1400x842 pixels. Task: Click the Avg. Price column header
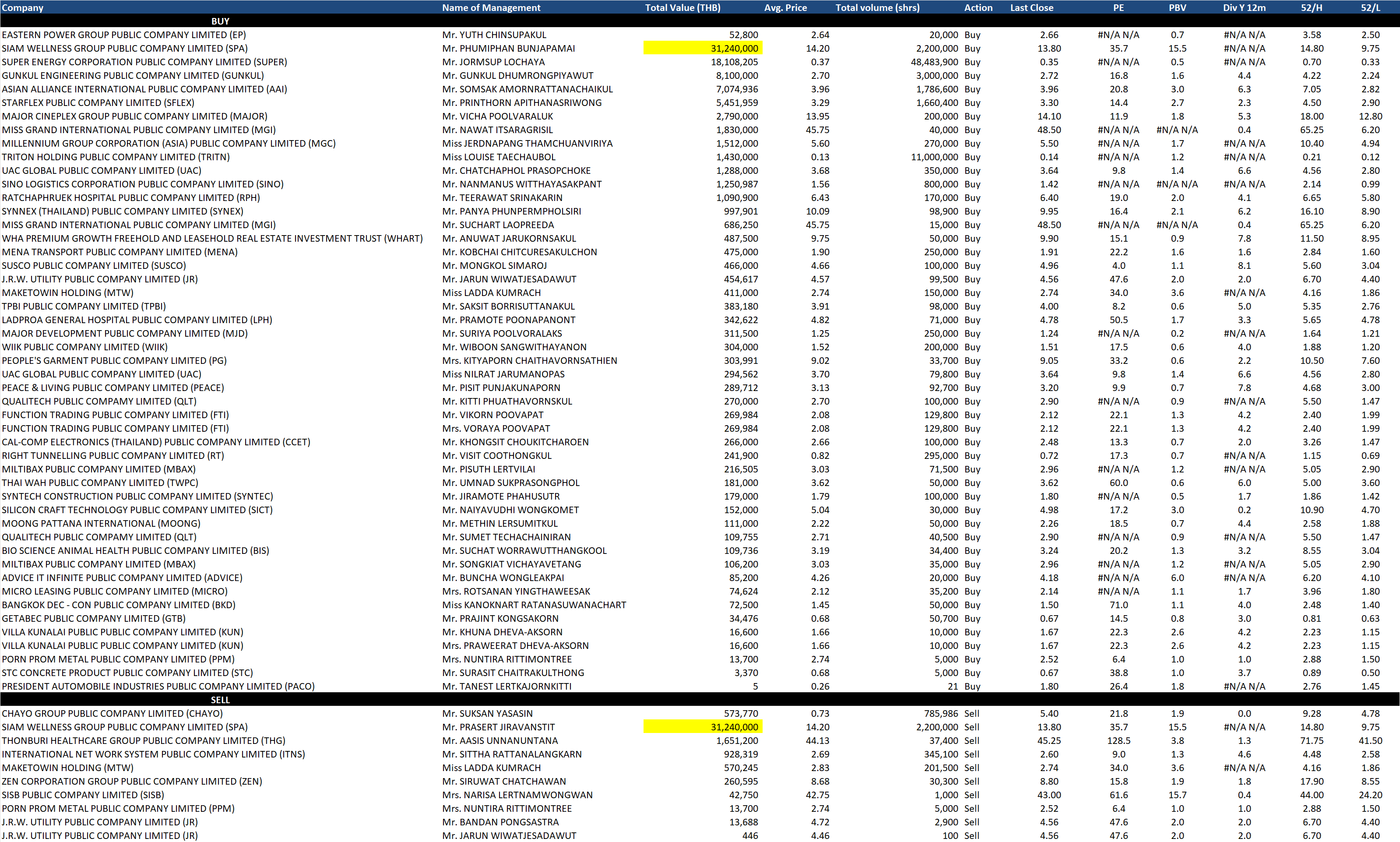click(785, 7)
